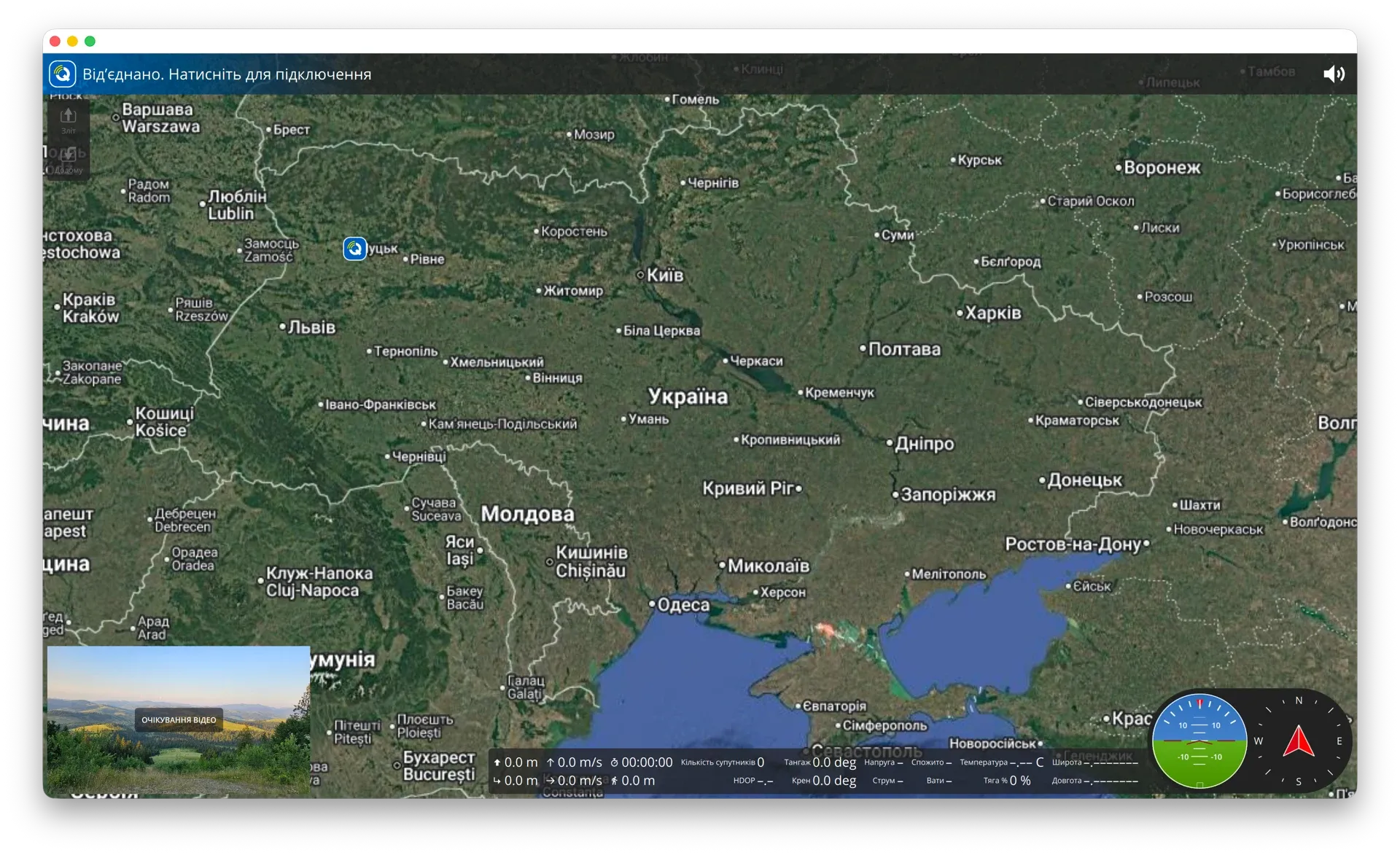Click the red compass heading arrow
Screen dimensions: 1400x855
pyautogui.click(x=1299, y=741)
